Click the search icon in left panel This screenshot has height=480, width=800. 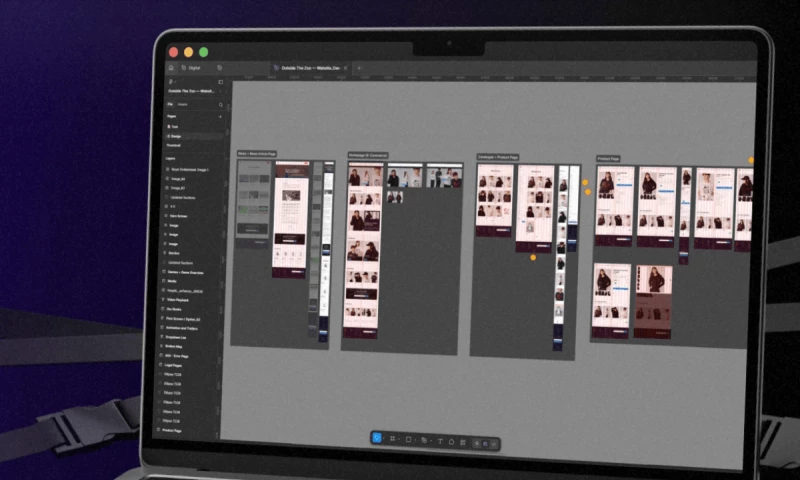click(221, 104)
